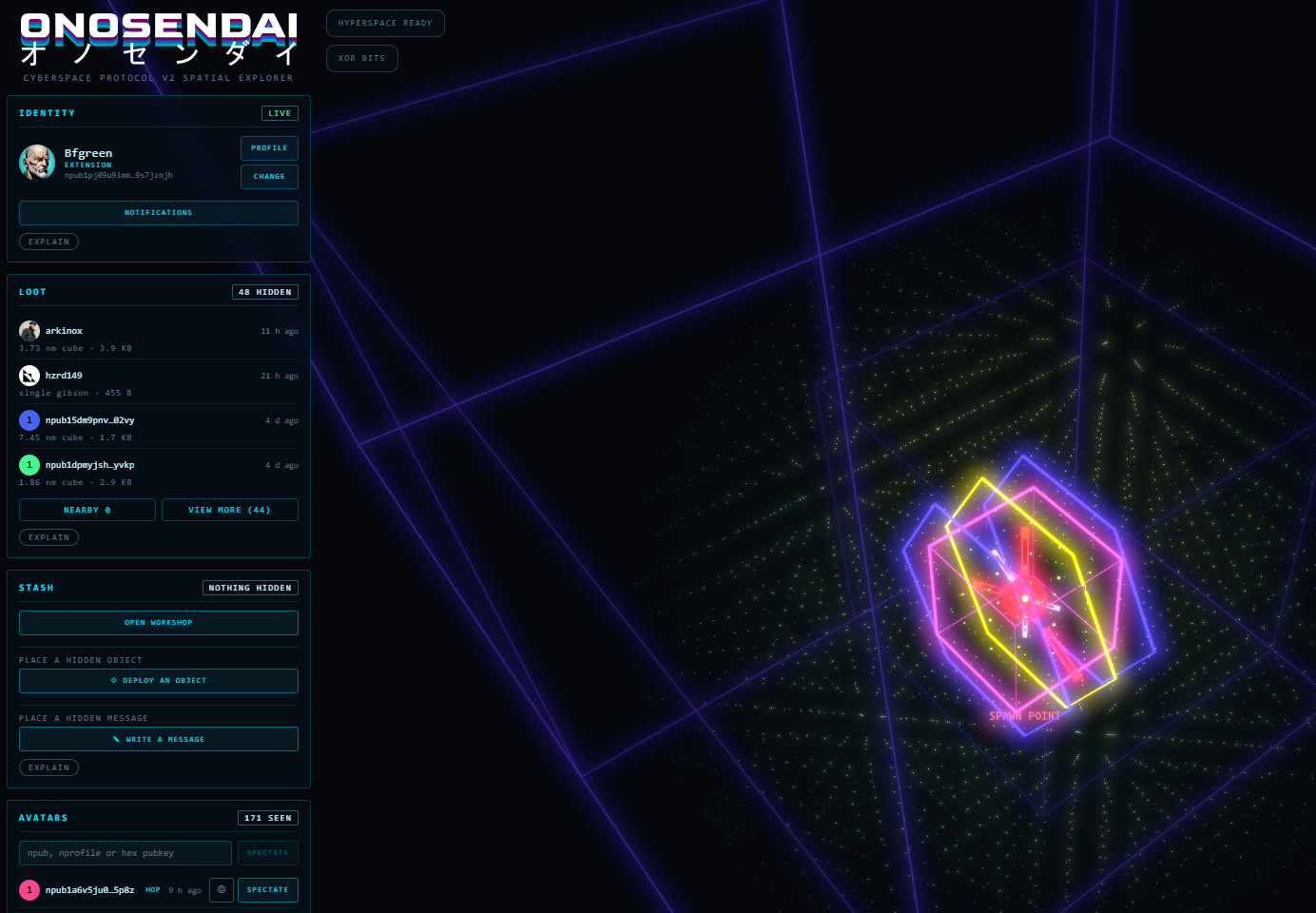Select the npub15dm9pnv_02vy loot name
Image resolution: width=1316 pixels, height=913 pixels.
tap(90, 420)
